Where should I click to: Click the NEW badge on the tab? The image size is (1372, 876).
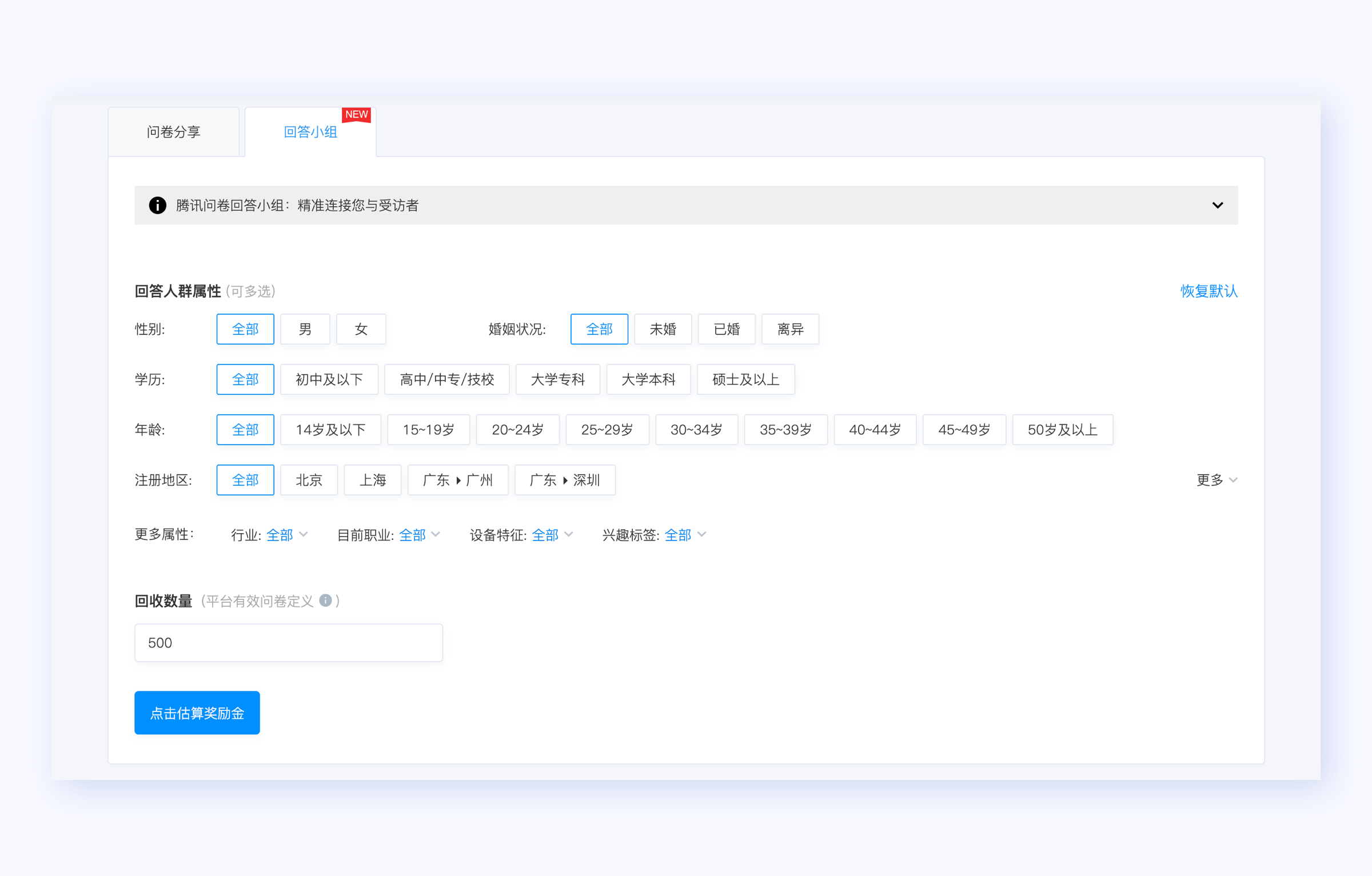(x=356, y=114)
